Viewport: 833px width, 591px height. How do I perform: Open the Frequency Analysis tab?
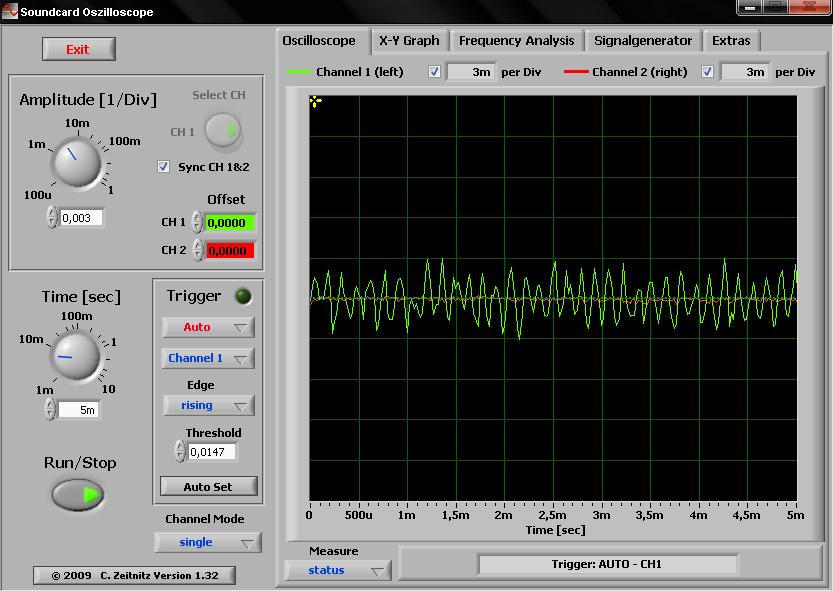(516, 41)
